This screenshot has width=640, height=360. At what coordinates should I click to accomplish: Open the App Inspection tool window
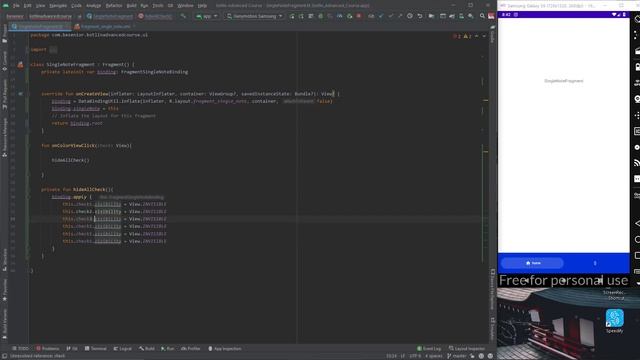224,349
